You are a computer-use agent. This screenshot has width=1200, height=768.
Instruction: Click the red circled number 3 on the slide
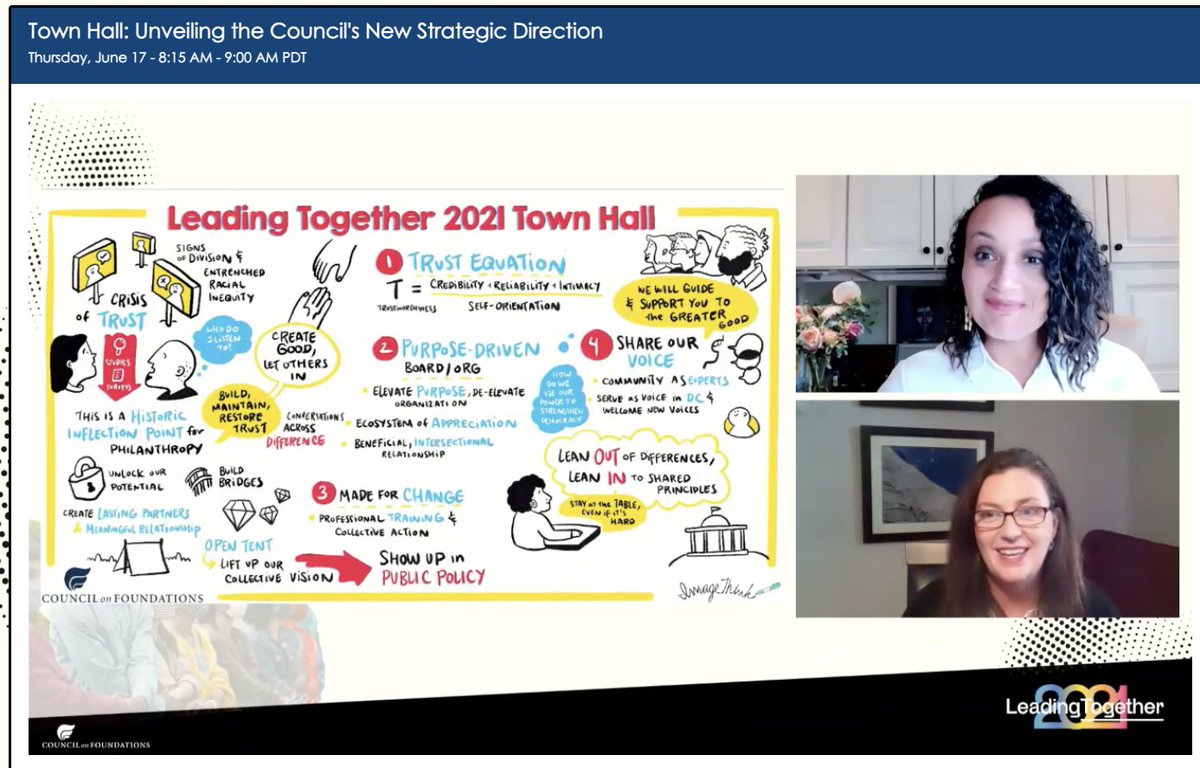pyautogui.click(x=323, y=493)
